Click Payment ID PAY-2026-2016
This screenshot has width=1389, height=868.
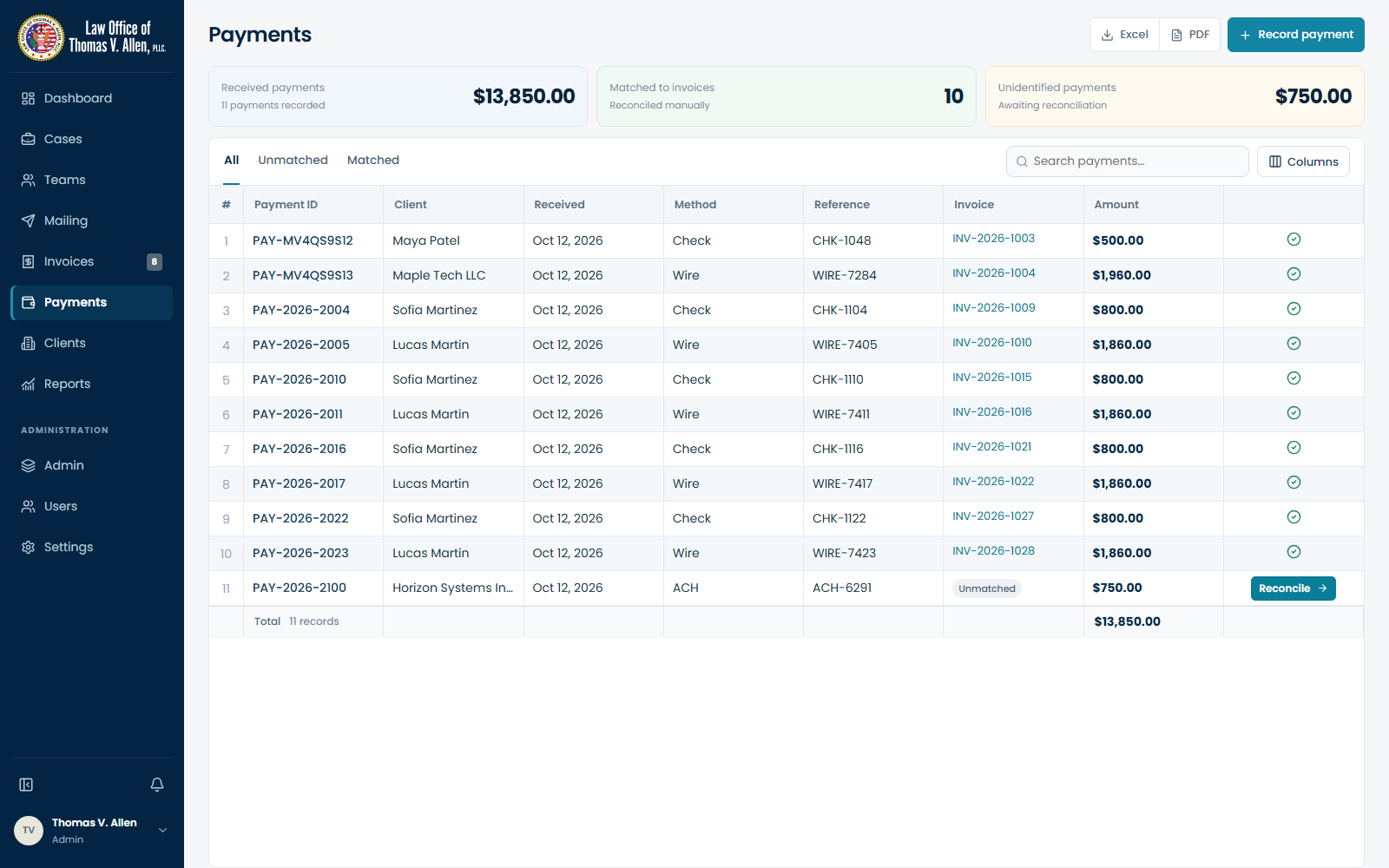pos(300,449)
